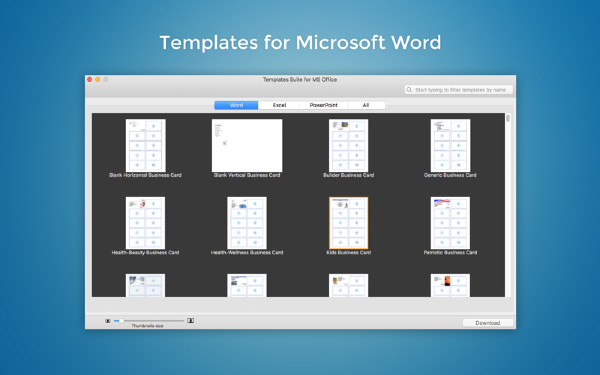Click the large thumbnail size icon
The height and width of the screenshot is (375, 600).
click(190, 320)
